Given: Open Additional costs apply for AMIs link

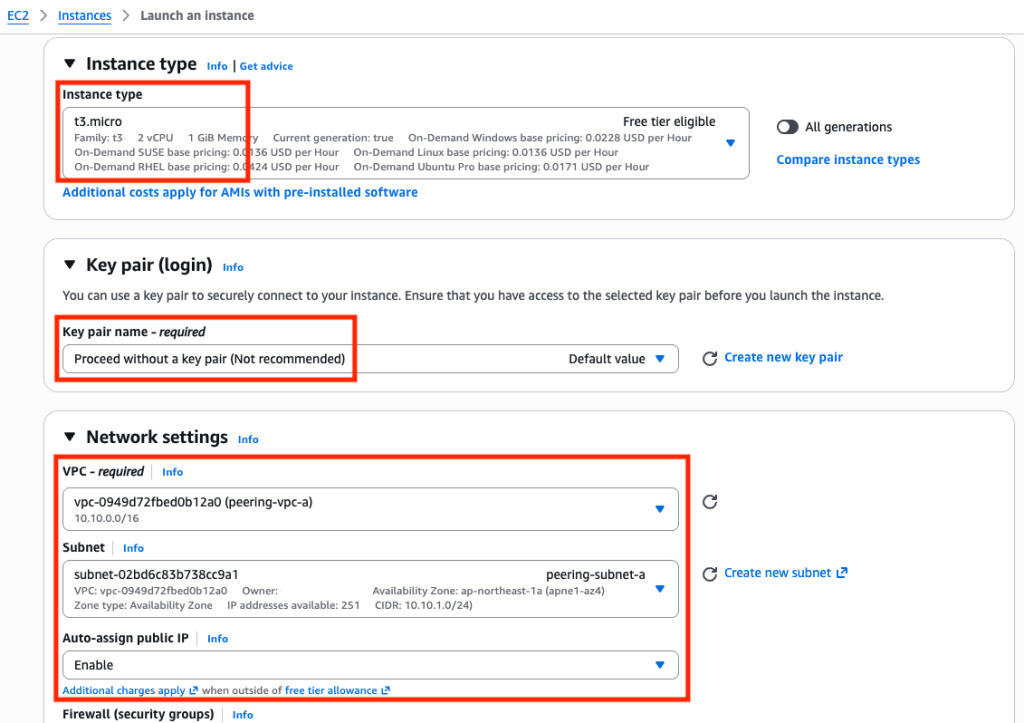Looking at the screenshot, I should 240,192.
